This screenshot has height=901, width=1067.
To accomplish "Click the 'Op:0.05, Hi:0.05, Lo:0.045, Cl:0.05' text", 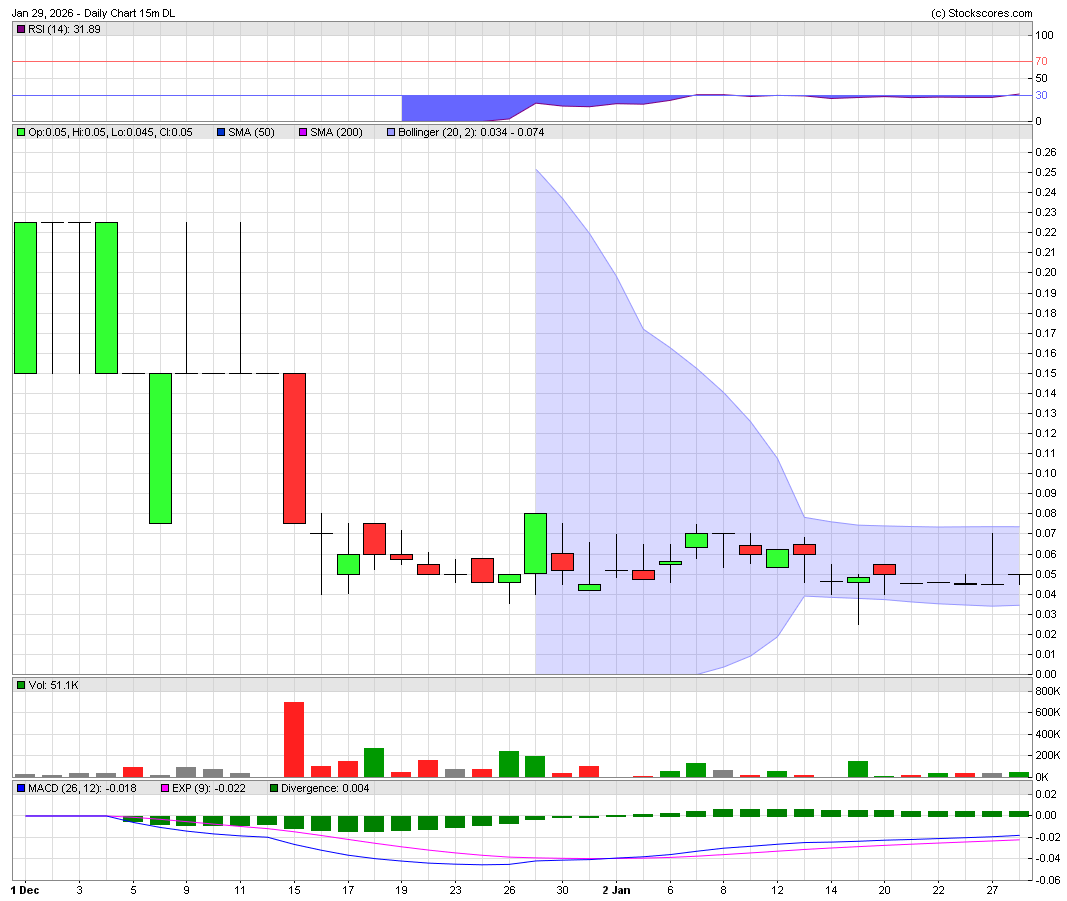I will (x=110, y=132).
